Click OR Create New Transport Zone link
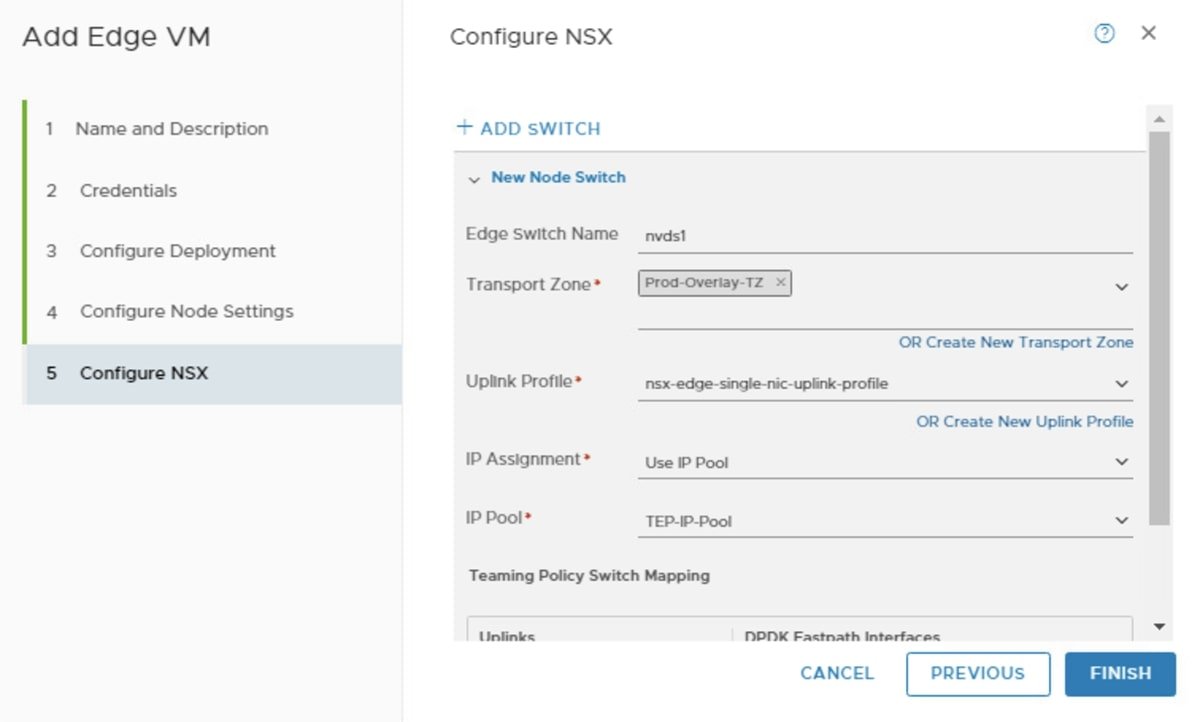The image size is (1200, 722). (x=1015, y=342)
